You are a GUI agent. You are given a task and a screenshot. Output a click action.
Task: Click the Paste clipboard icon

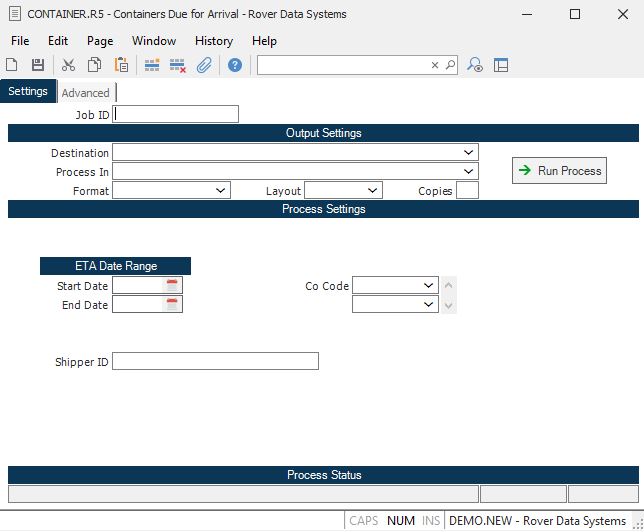click(x=121, y=65)
